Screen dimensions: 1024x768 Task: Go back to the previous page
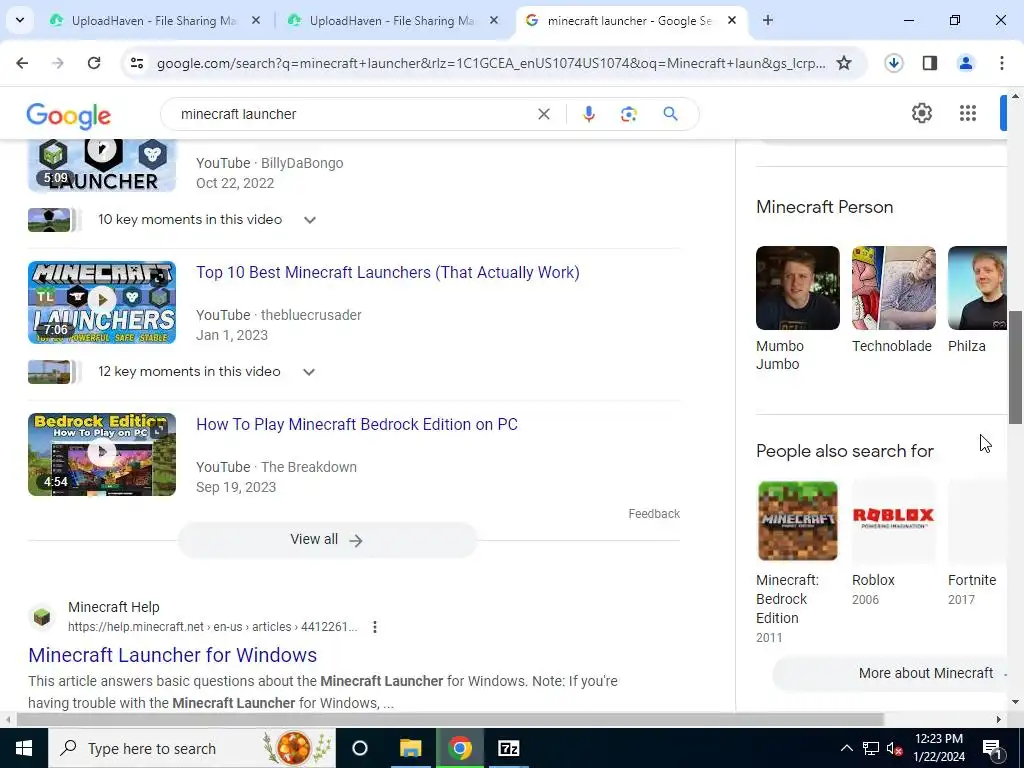(x=22, y=63)
